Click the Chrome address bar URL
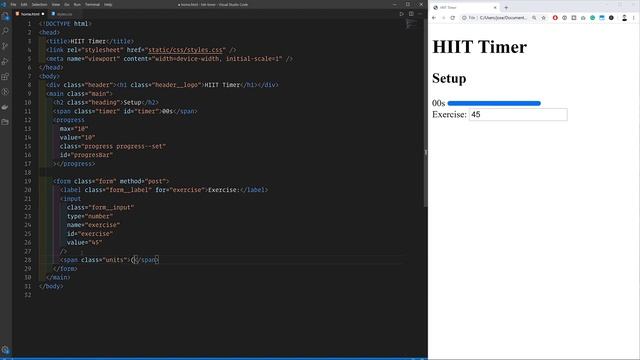 point(503,18)
